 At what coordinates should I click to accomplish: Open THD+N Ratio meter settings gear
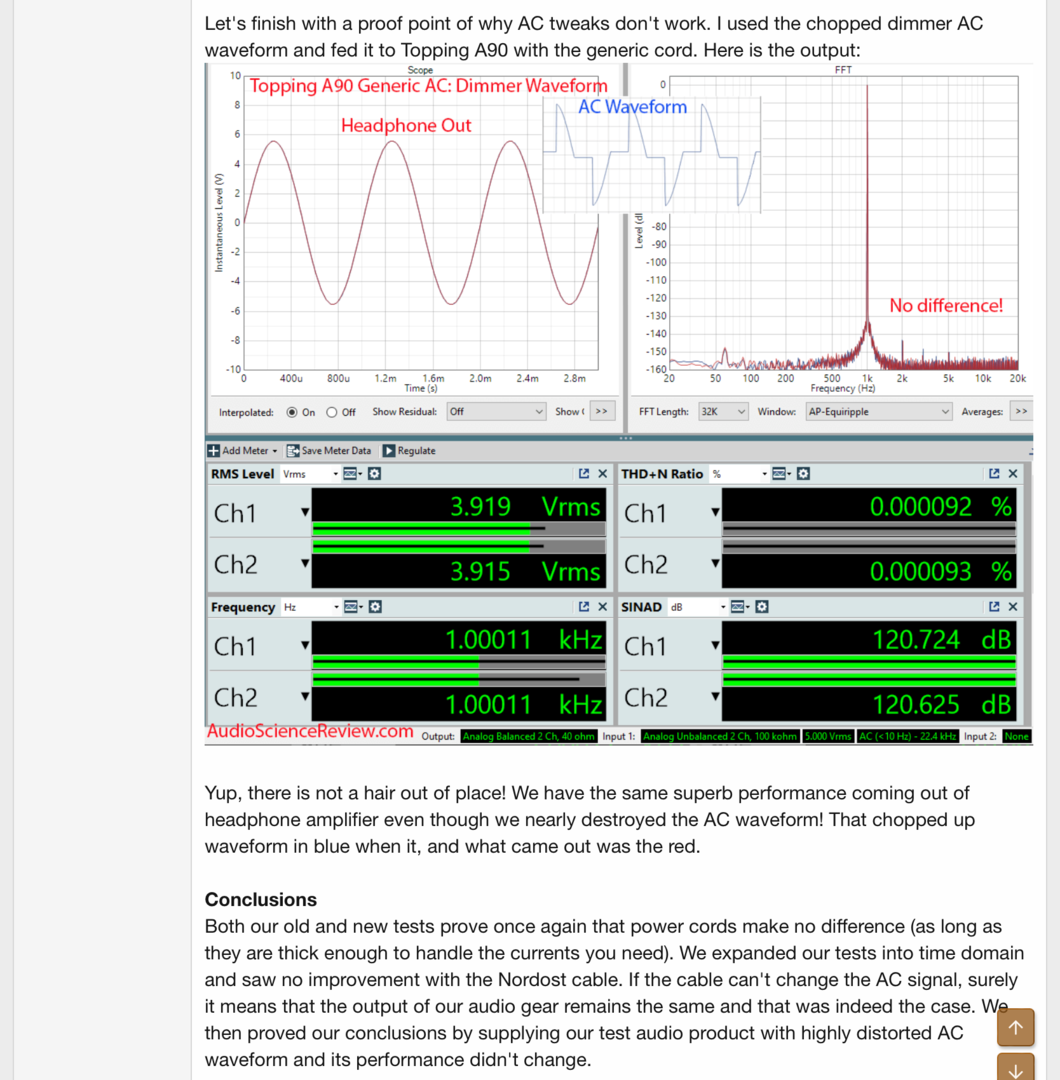[803, 474]
